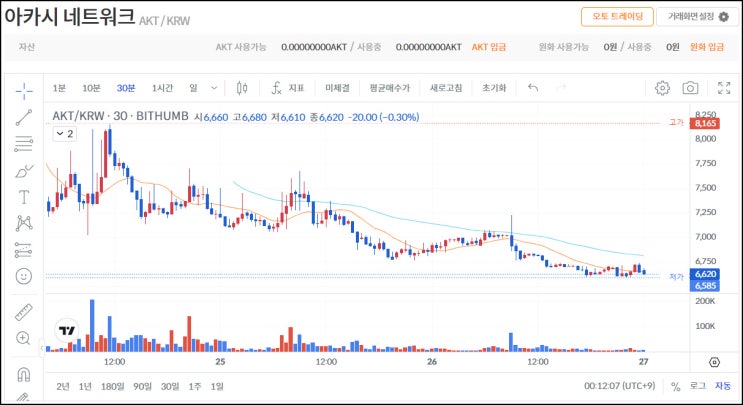The image size is (743, 405).
Task: Toggle 자동 auto scale
Action: [x=723, y=387]
